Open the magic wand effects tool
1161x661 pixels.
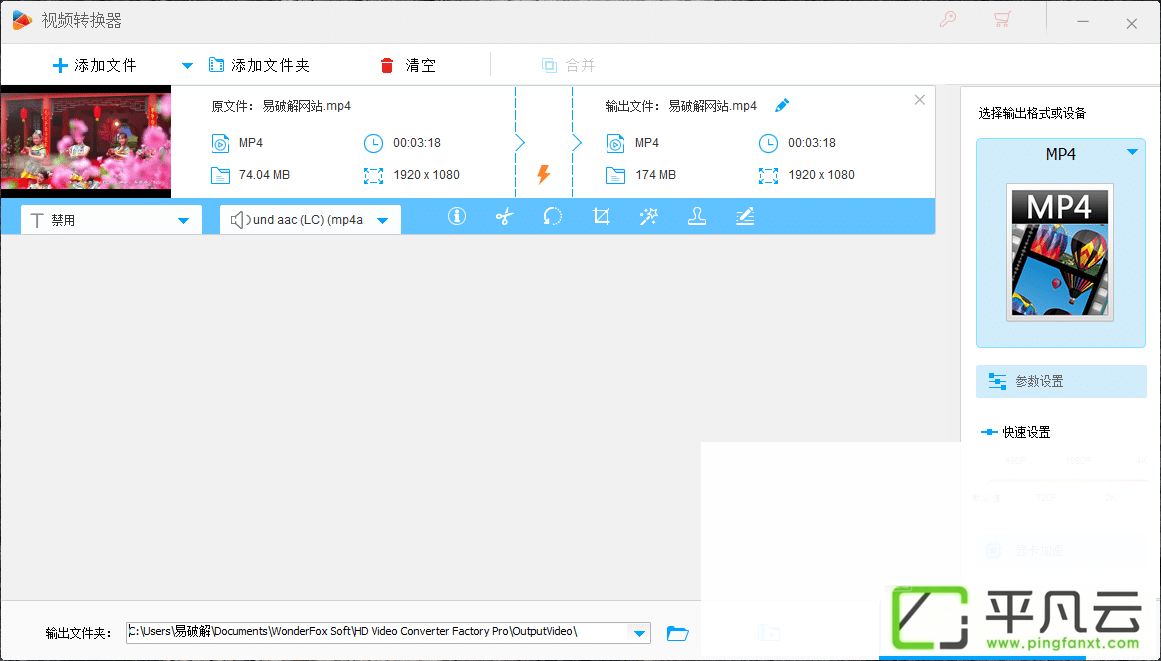click(x=649, y=216)
